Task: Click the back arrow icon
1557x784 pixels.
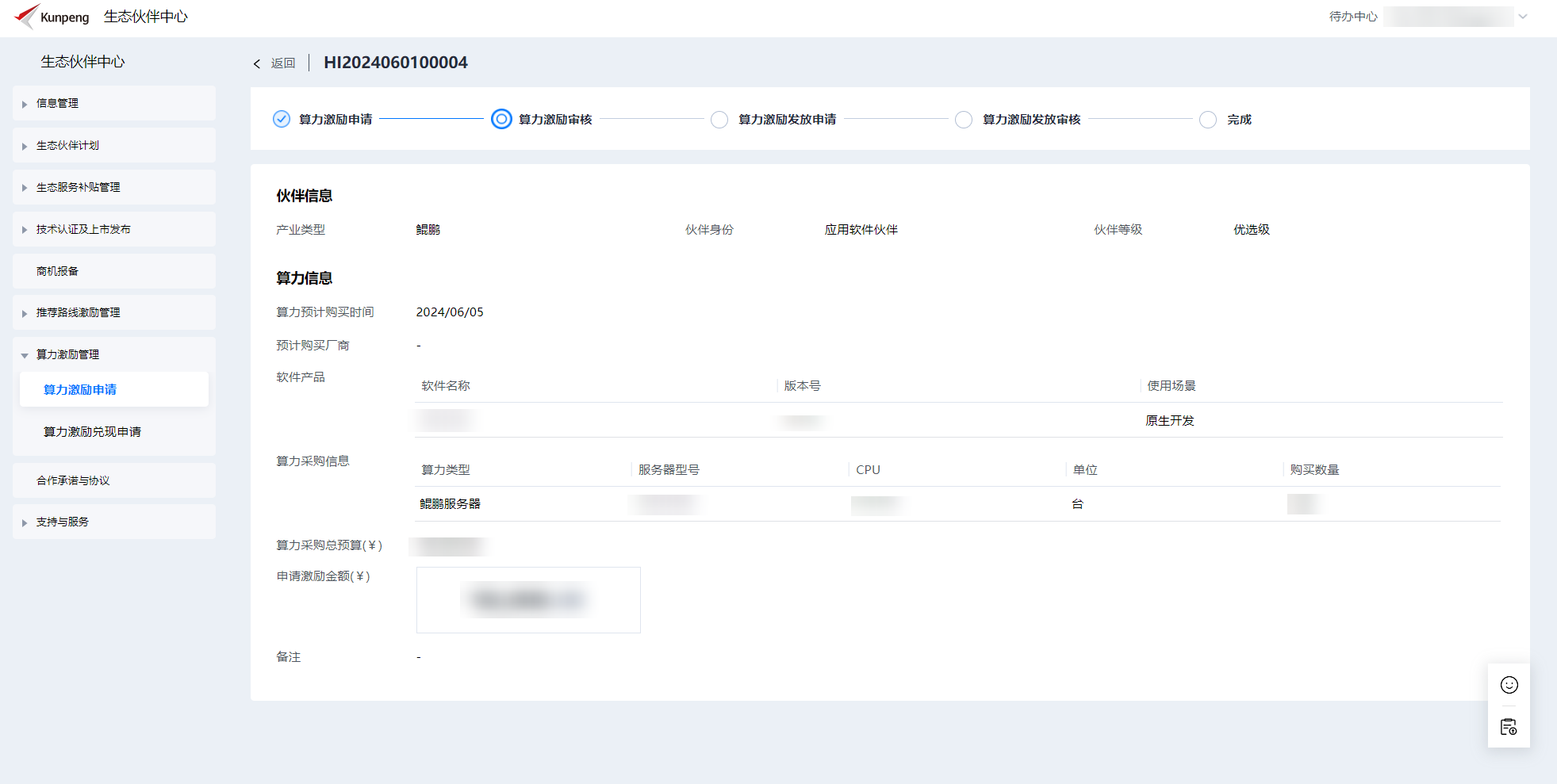Action: 257,64
